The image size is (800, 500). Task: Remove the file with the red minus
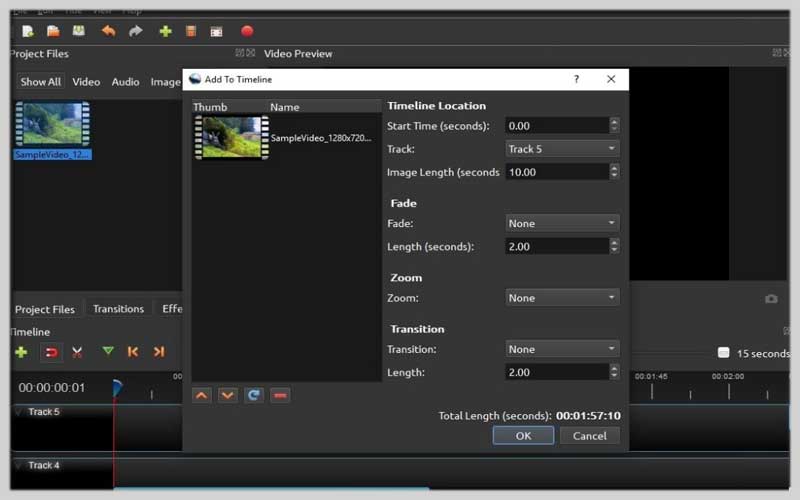[x=280, y=395]
